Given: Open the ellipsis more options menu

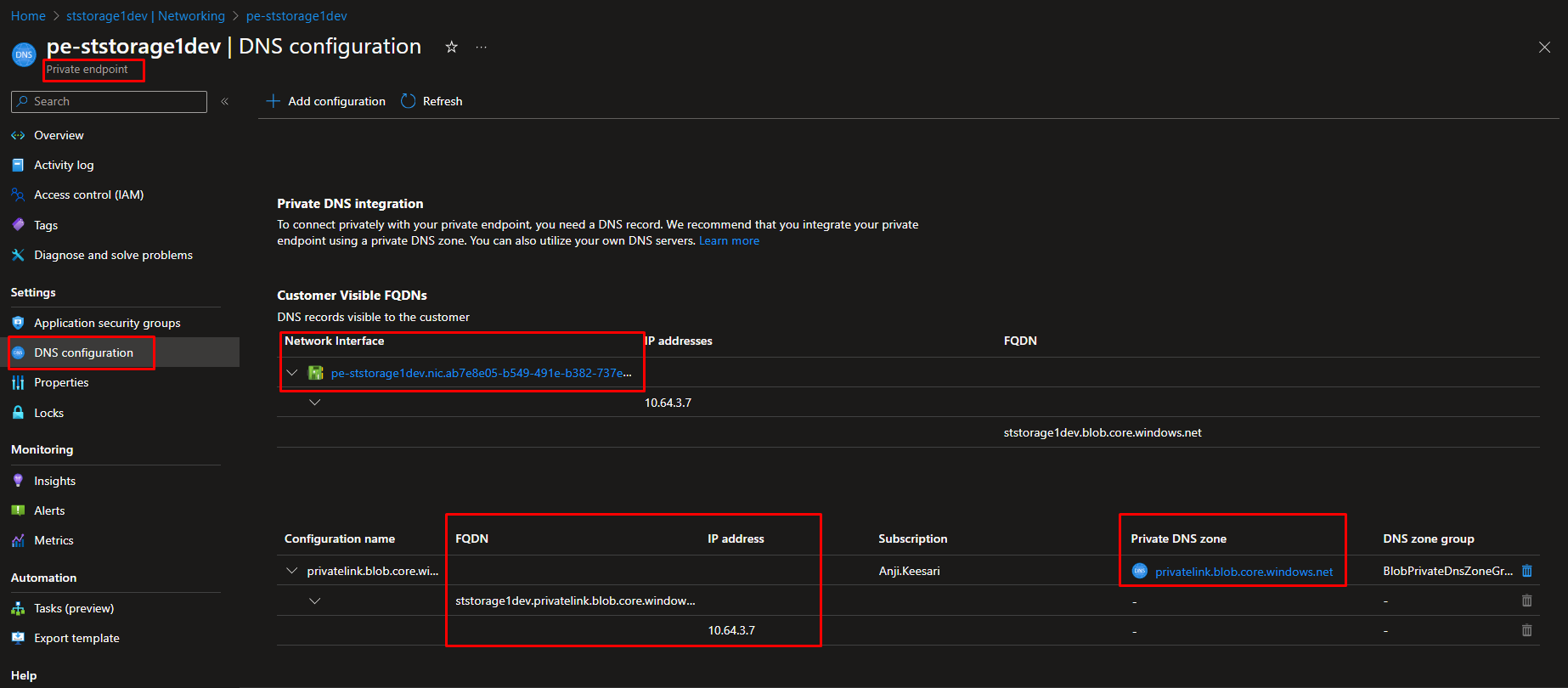Looking at the screenshot, I should pos(482,47).
